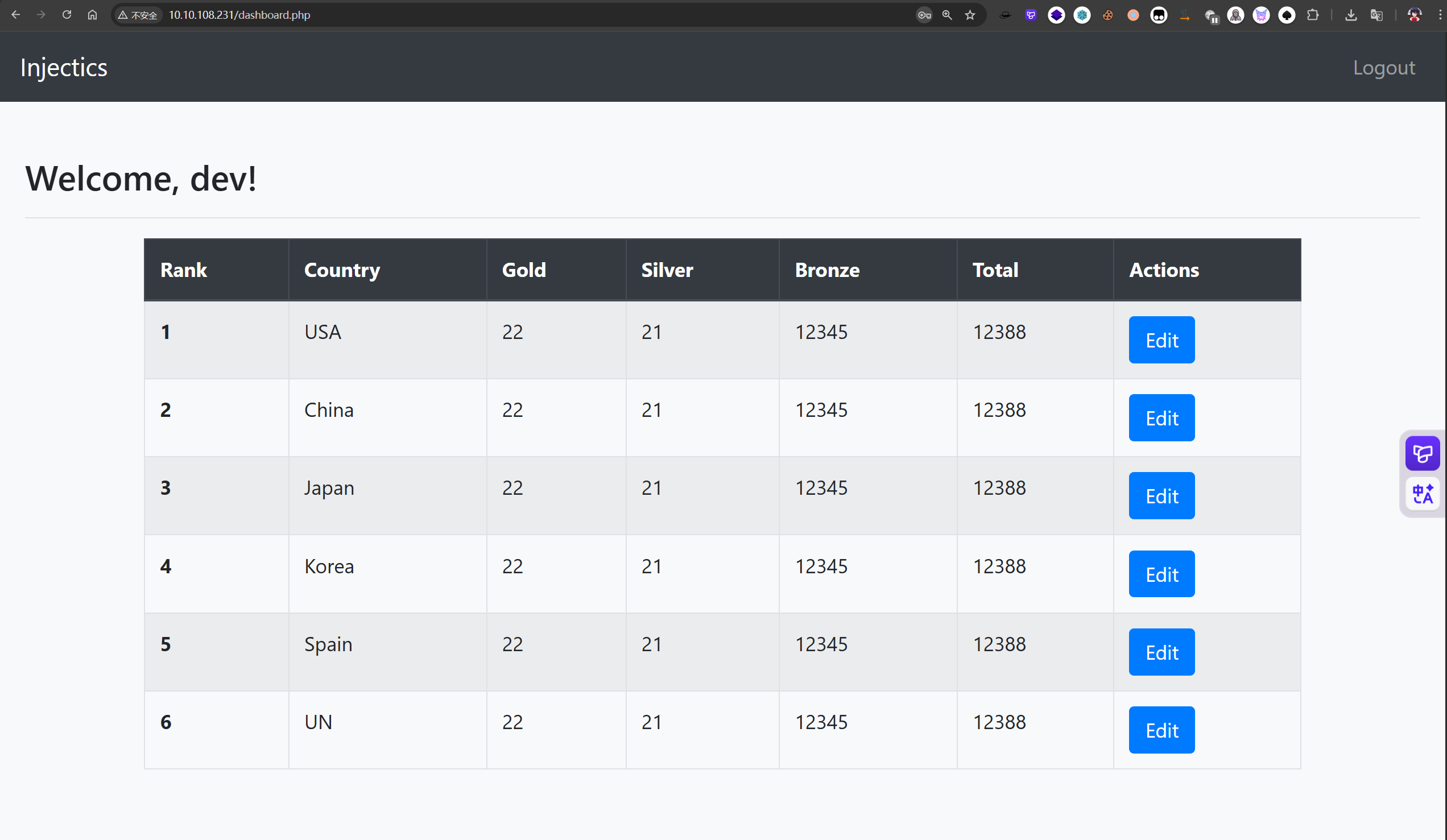Click the not-secure site info chip
Image resolution: width=1447 pixels, height=840 pixels.
click(138, 15)
